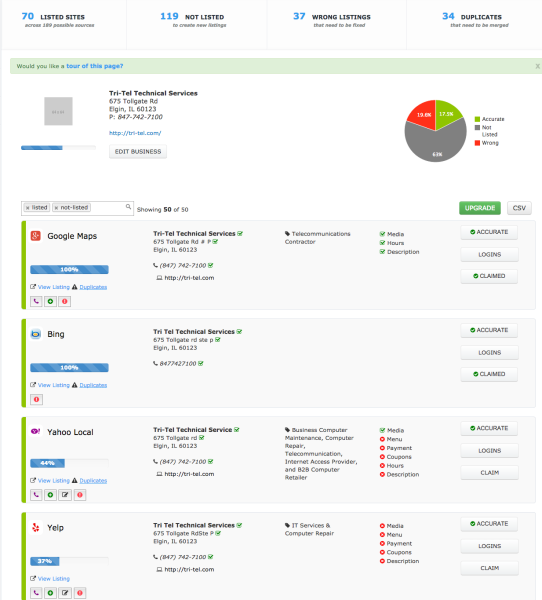Close the tour banner
542x600 pixels.
(537, 66)
